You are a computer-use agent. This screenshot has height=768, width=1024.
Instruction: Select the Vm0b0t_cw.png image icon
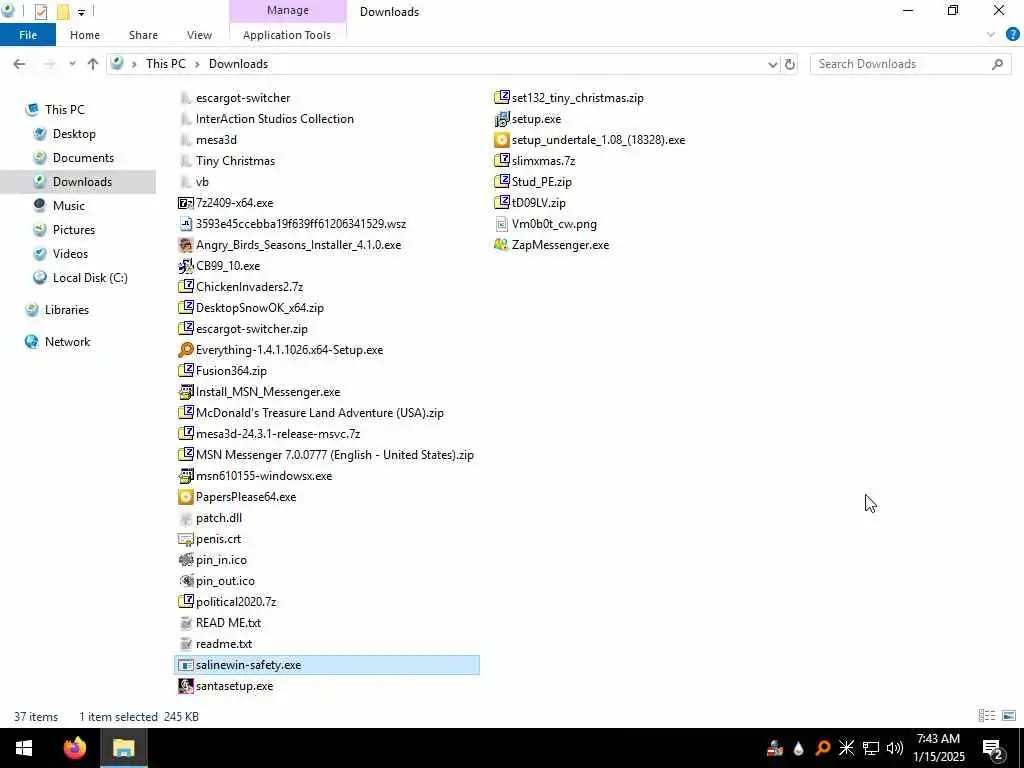tap(501, 224)
